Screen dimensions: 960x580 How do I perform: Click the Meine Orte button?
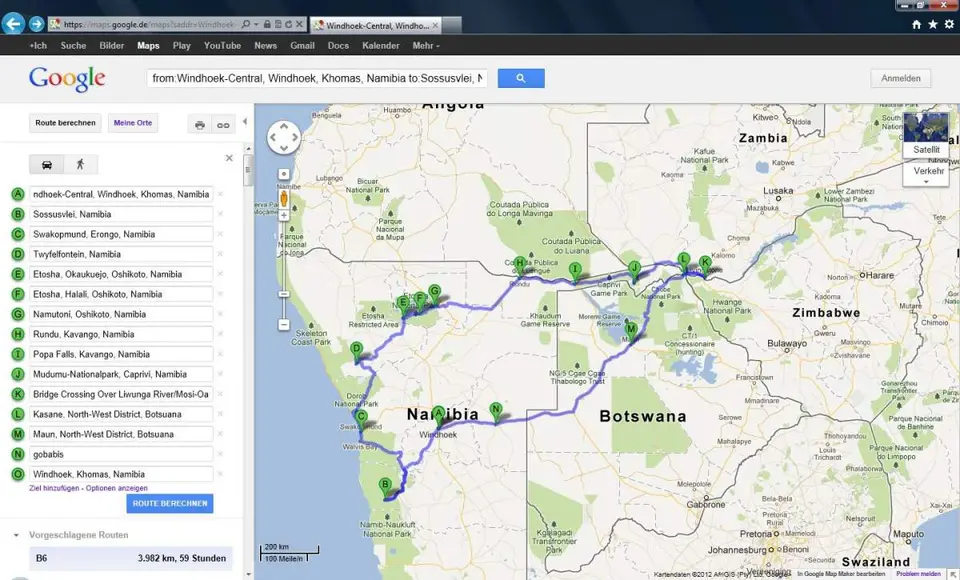click(133, 122)
